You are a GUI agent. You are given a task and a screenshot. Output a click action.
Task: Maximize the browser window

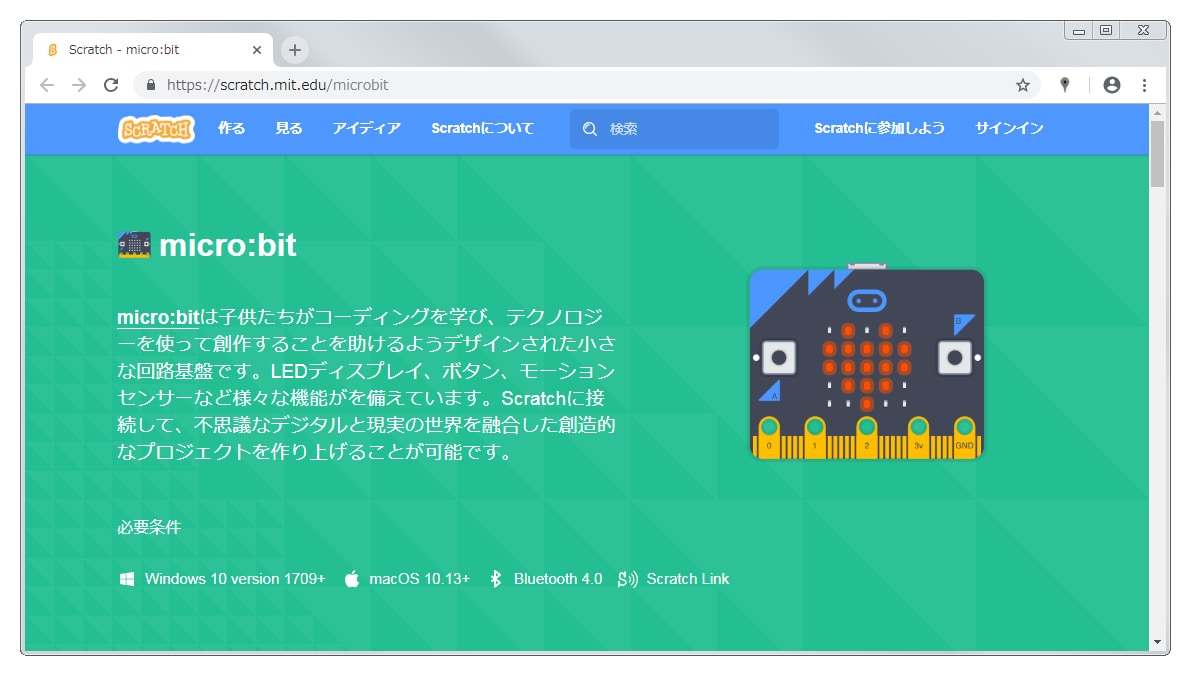(1106, 30)
